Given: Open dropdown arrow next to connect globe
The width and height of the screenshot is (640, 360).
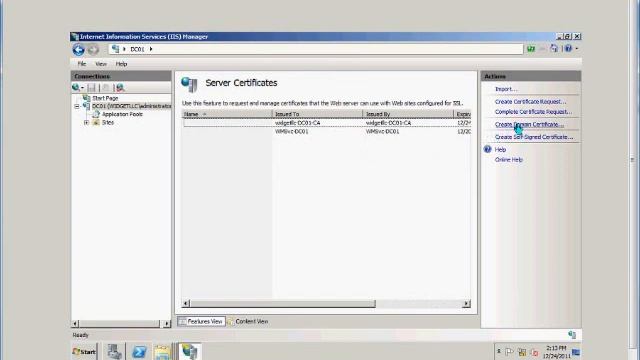Looking at the screenshot, I should coord(82,88).
